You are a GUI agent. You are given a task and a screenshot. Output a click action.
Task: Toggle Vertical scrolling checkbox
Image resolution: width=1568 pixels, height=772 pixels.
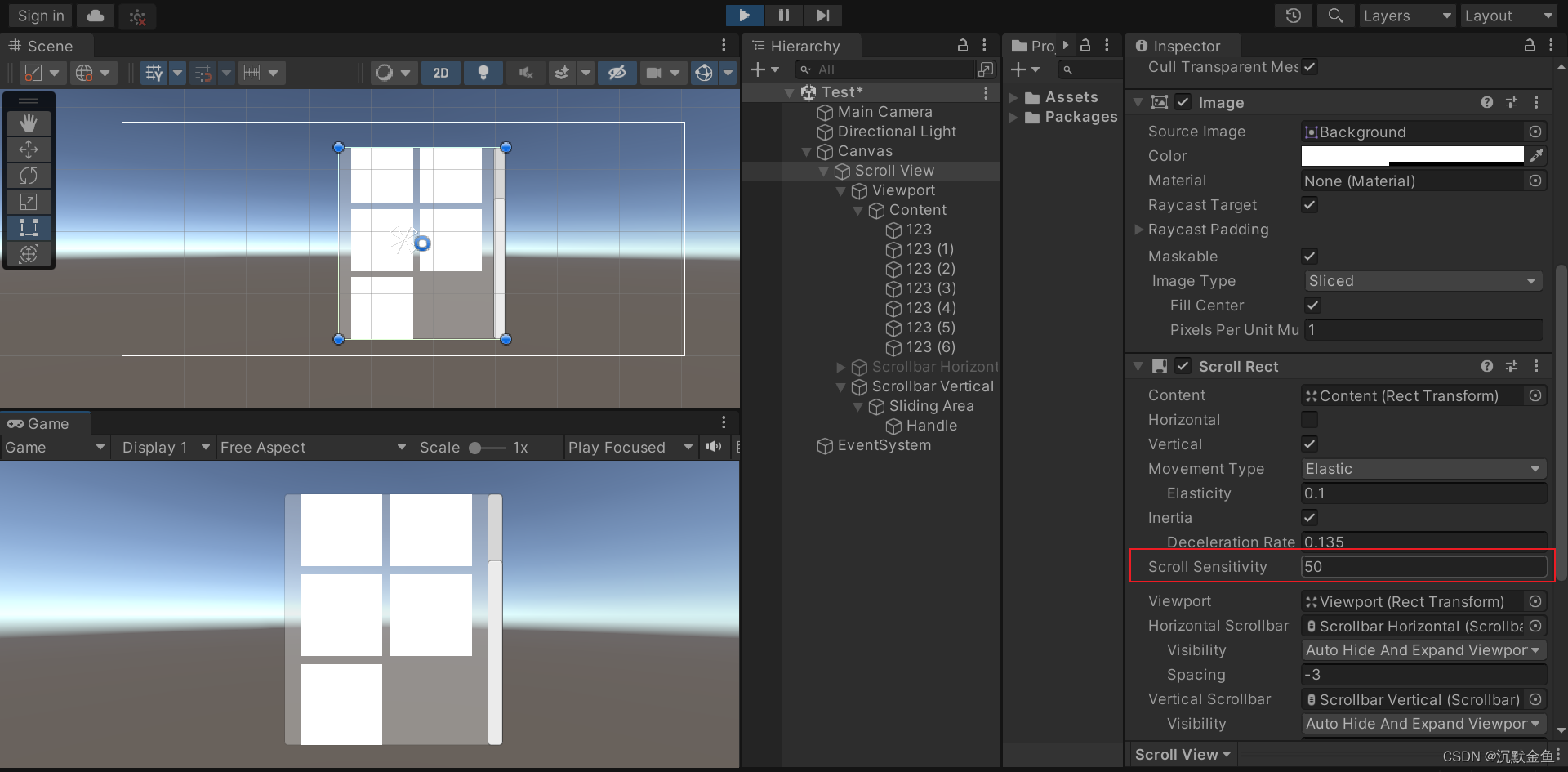point(1309,444)
